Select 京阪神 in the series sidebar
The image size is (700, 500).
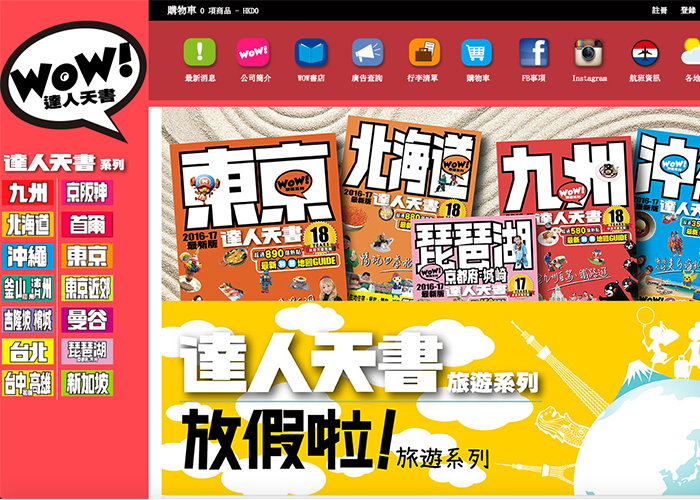coord(87,192)
